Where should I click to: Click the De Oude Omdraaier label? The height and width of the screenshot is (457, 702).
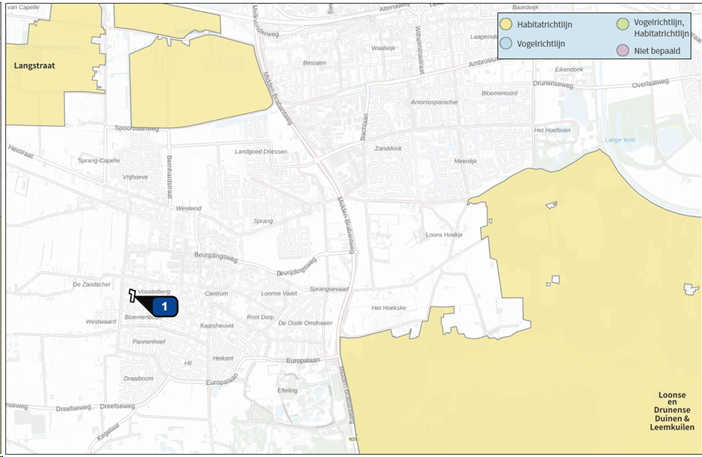(305, 323)
